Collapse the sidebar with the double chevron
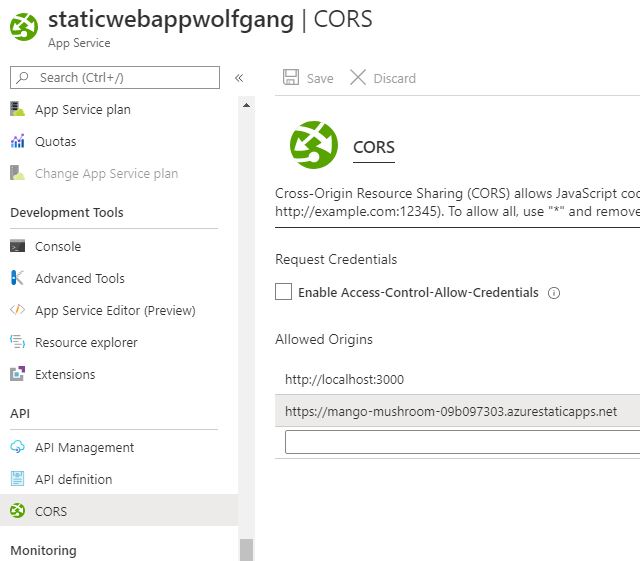The width and height of the screenshot is (640, 561). [239, 78]
